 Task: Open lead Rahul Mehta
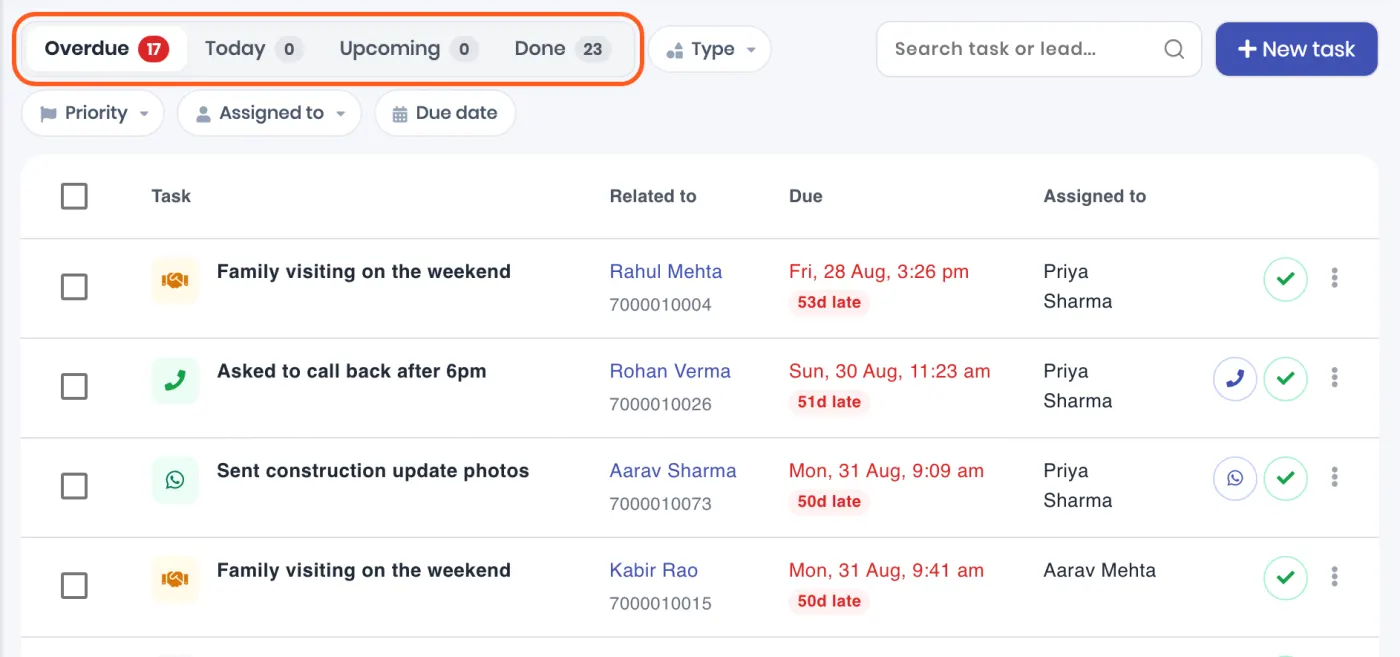coord(666,271)
